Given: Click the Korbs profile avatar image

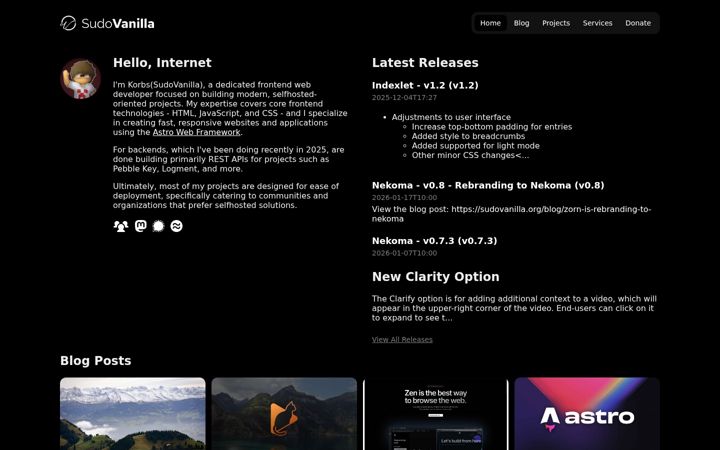Looking at the screenshot, I should tap(80, 79).
